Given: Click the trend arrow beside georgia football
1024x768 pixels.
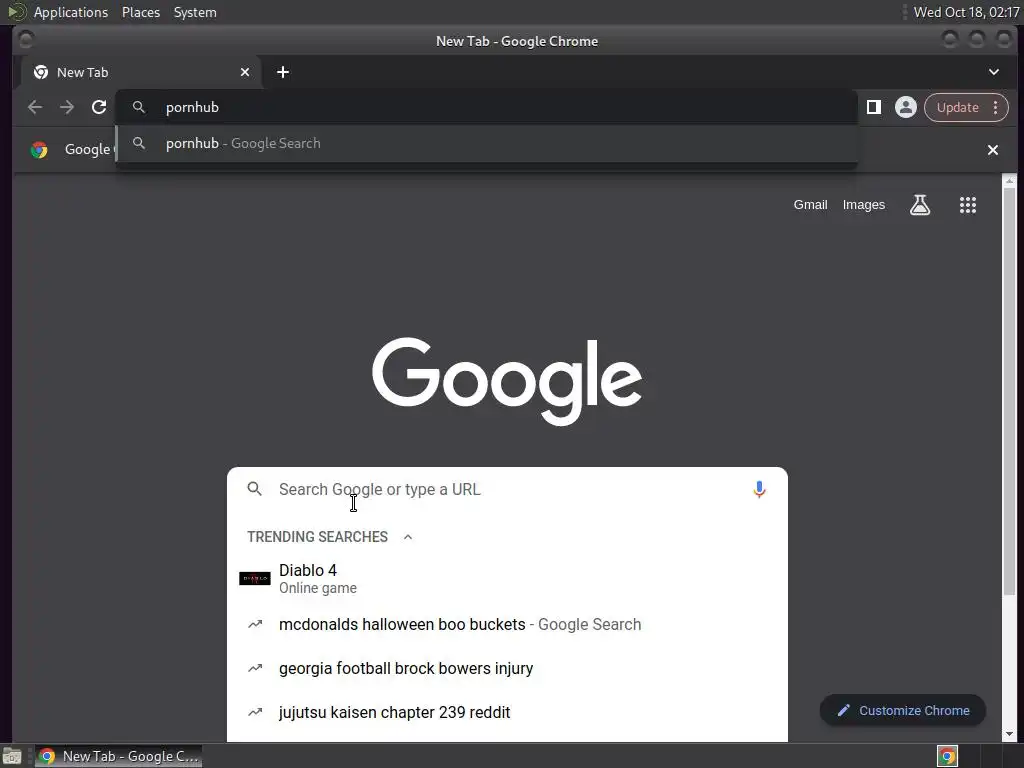Looking at the screenshot, I should coord(255,669).
